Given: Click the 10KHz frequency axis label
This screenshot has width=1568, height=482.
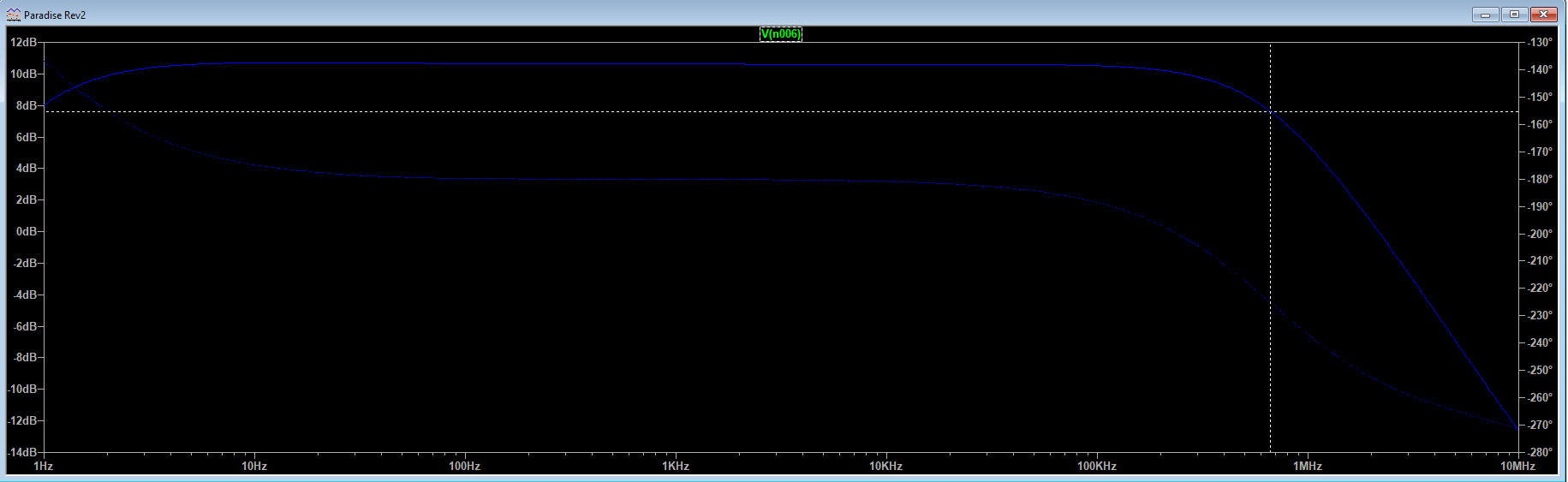Looking at the screenshot, I should coord(886,467).
